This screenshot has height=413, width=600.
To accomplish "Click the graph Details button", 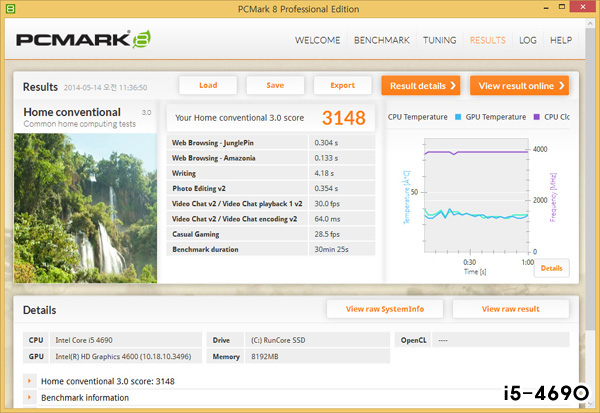I will pyautogui.click(x=551, y=268).
